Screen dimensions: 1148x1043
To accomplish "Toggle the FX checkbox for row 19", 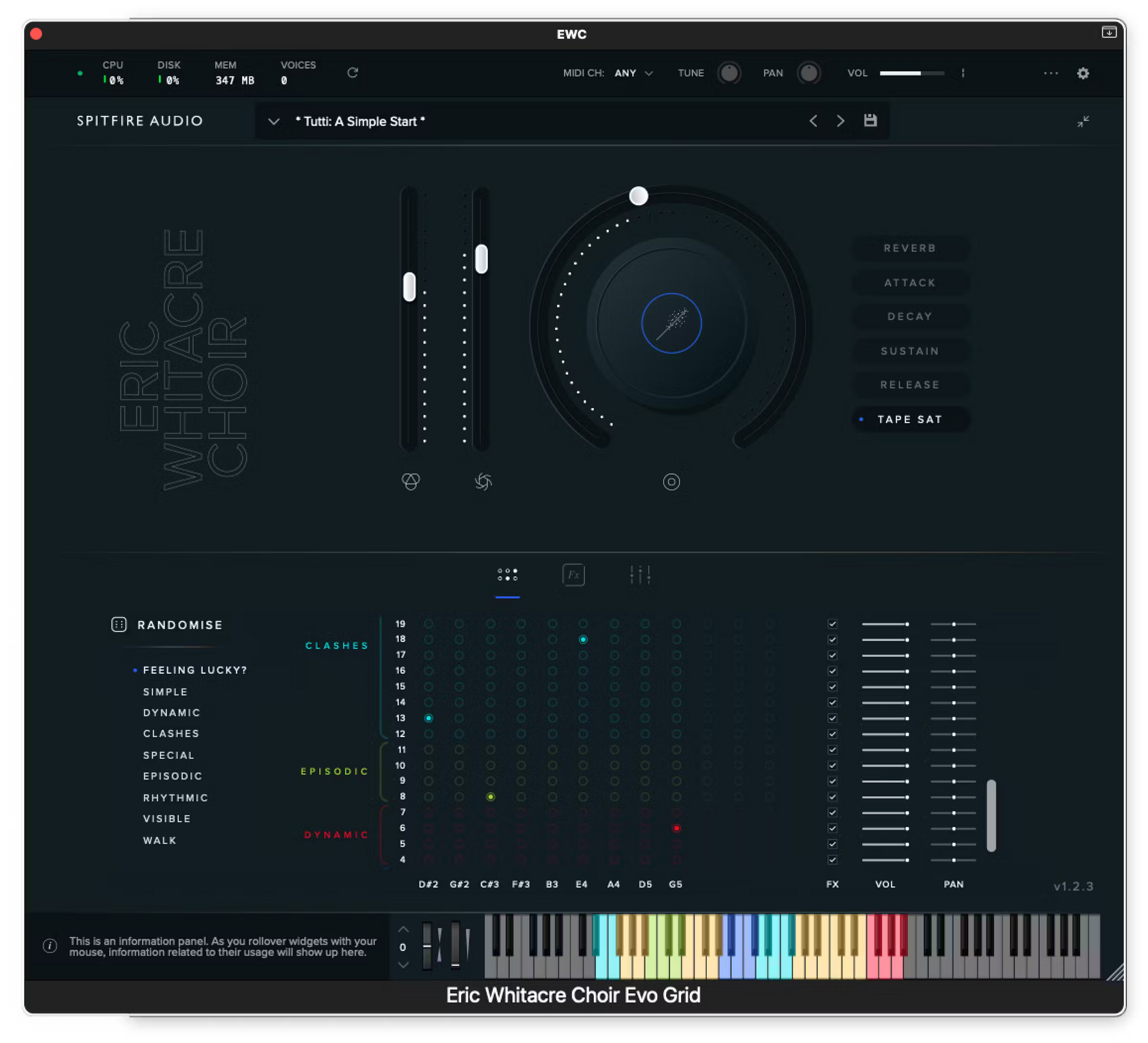I will pyautogui.click(x=832, y=624).
